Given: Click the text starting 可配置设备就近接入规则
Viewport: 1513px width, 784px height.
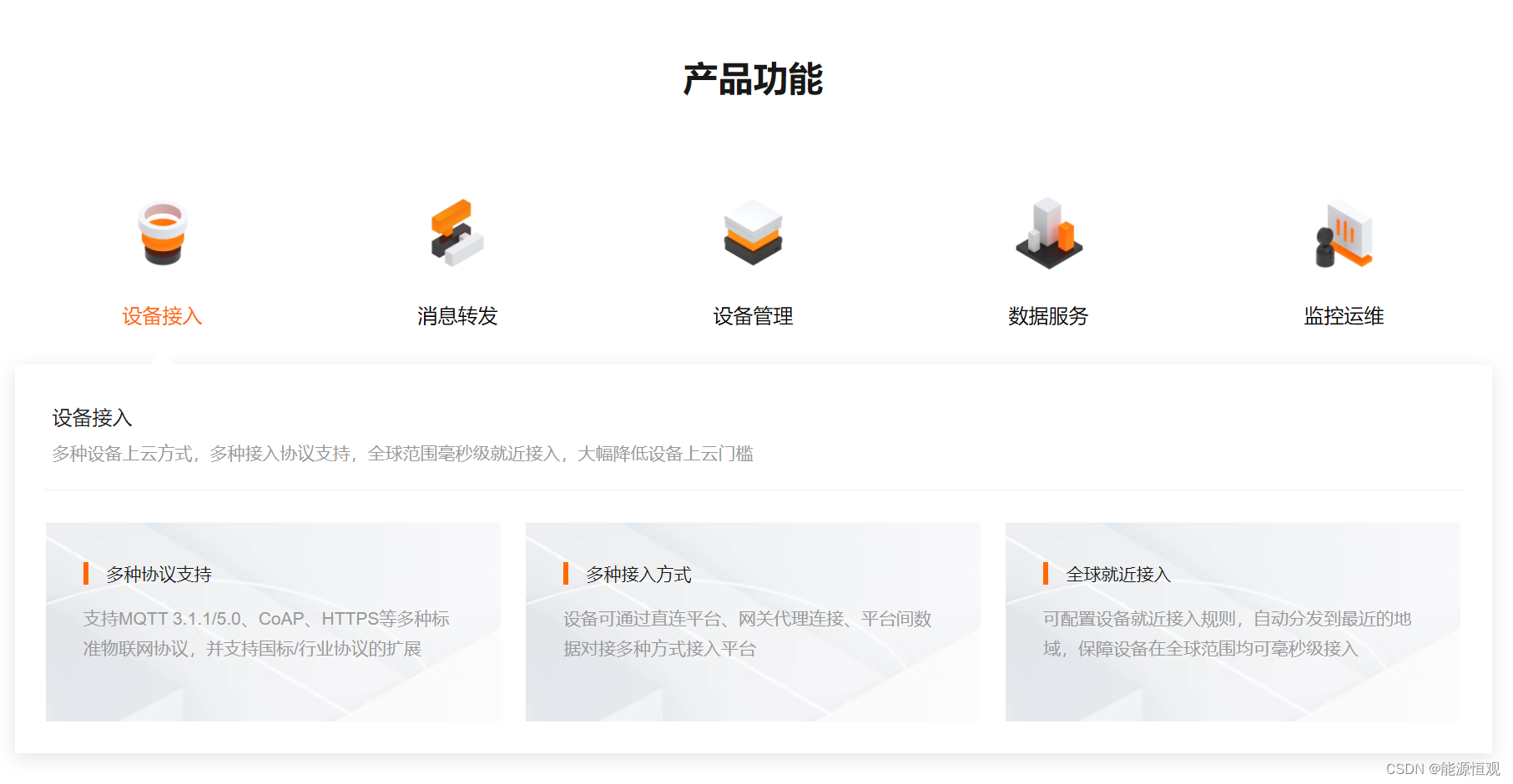Looking at the screenshot, I should click(x=1227, y=634).
